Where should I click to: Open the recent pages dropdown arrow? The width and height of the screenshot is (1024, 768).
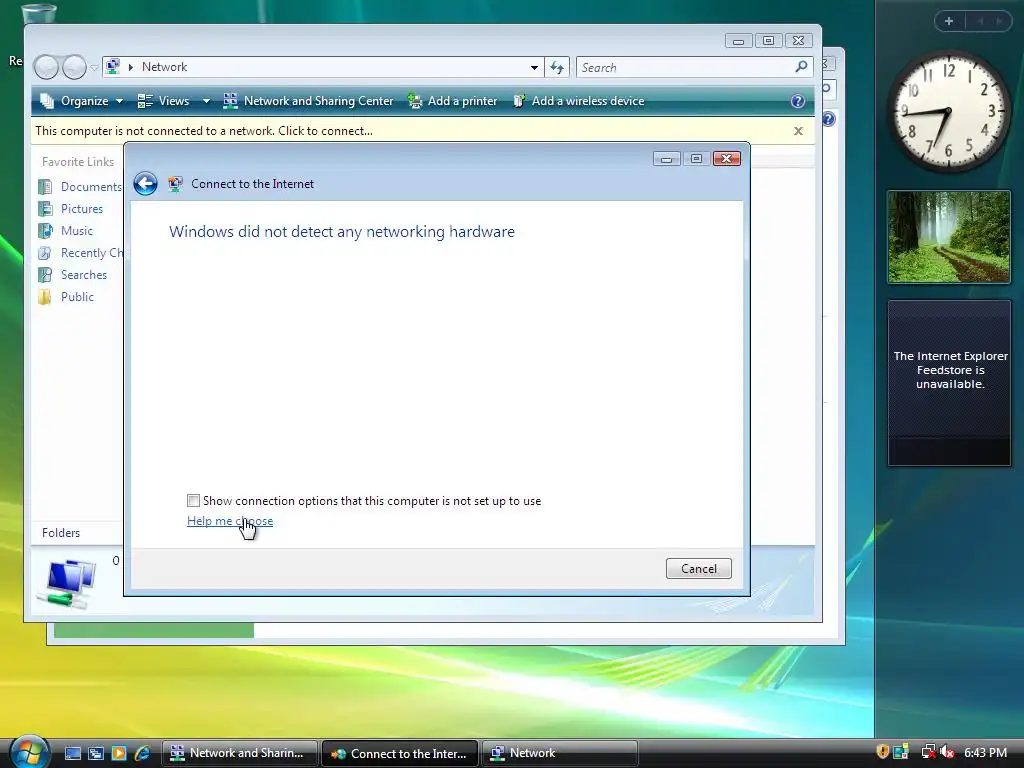[94, 67]
